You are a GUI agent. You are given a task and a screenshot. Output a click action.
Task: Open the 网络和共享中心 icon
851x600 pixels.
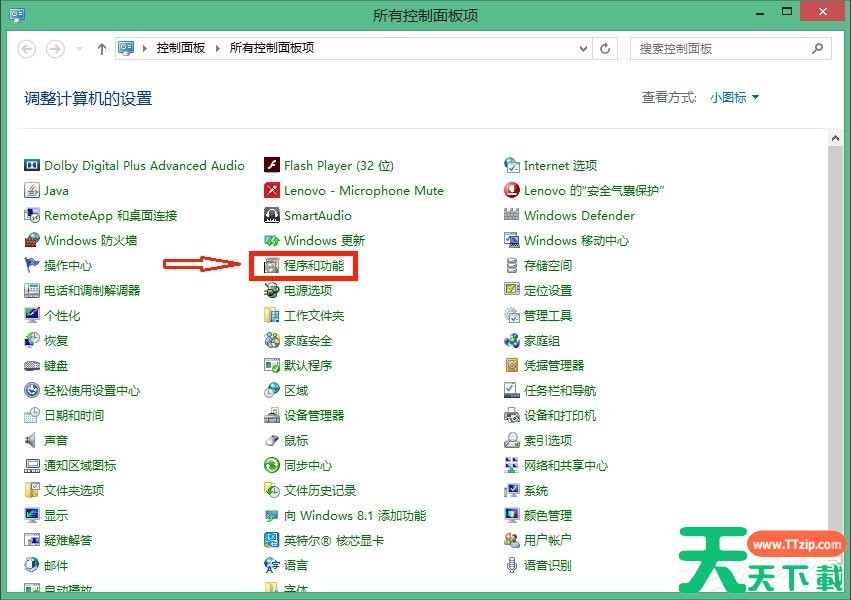pos(512,466)
